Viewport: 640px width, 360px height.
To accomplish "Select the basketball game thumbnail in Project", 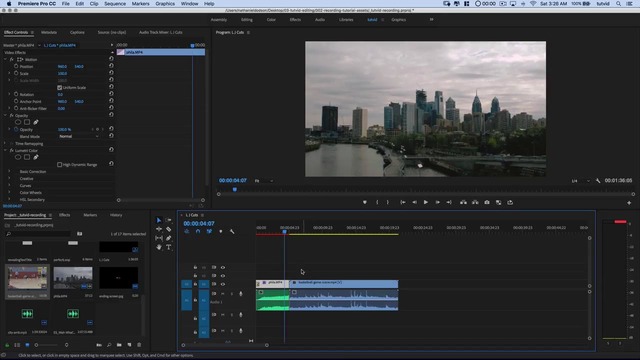I will point(27,278).
